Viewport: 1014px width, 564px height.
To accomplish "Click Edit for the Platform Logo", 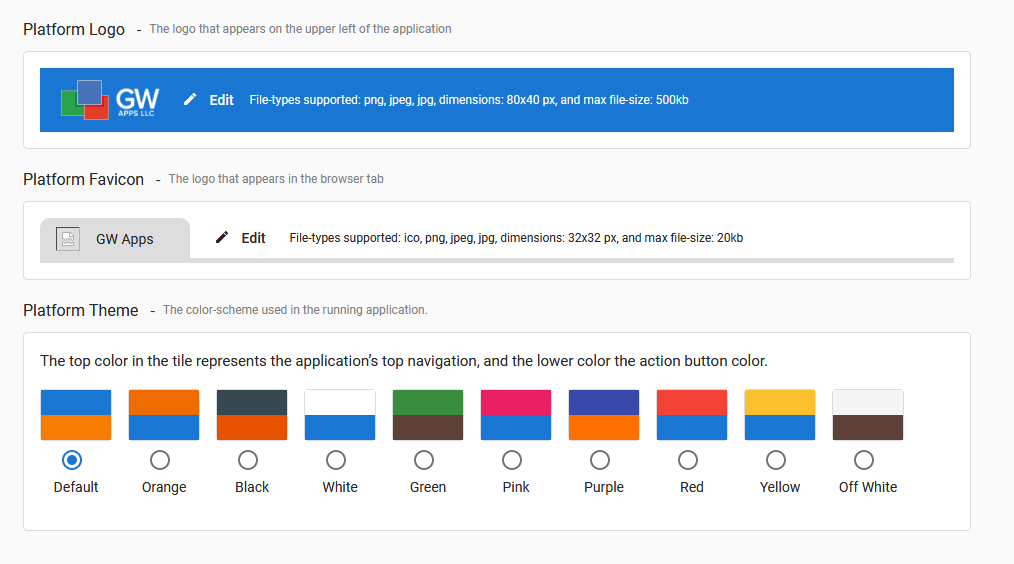I will pos(221,100).
